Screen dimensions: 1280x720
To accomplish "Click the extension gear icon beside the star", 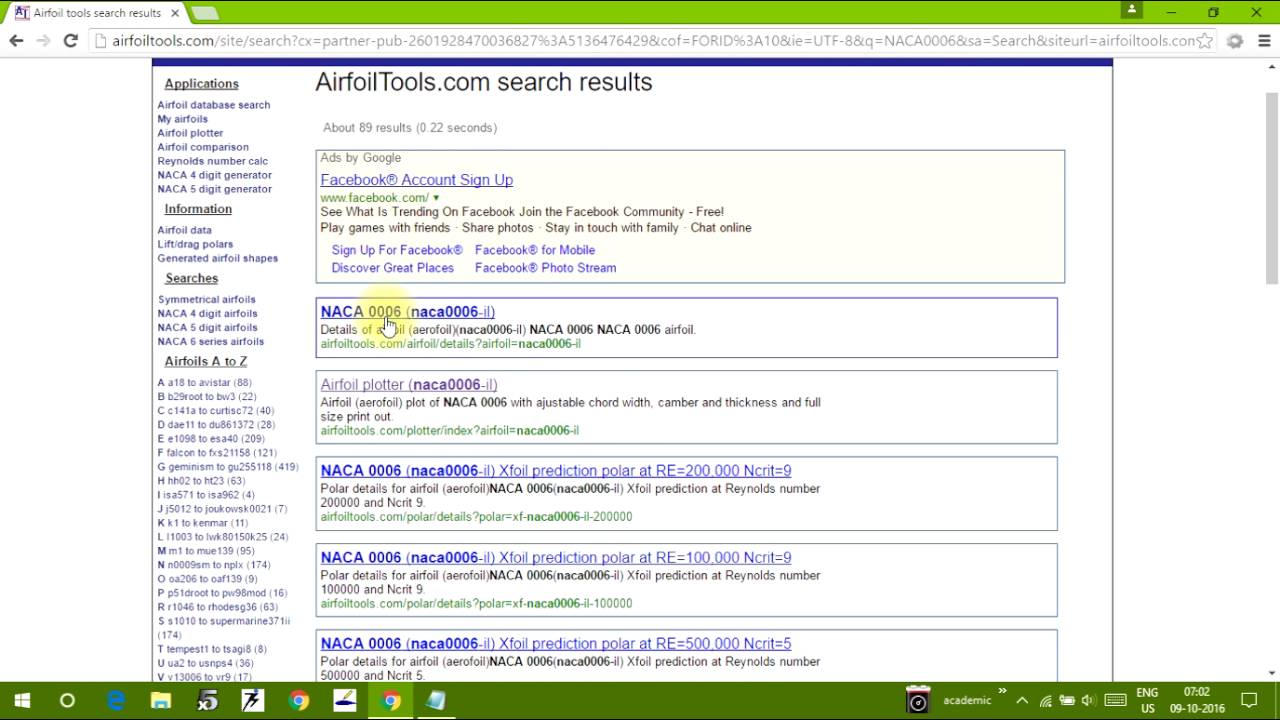I will point(1235,41).
